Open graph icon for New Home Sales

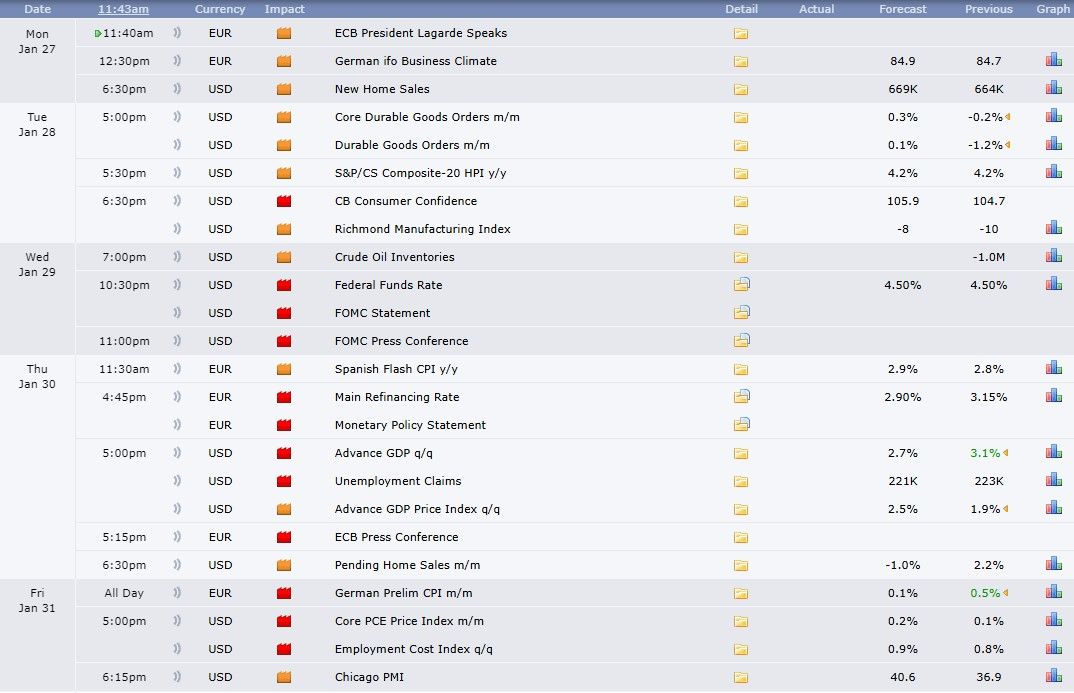click(1053, 89)
